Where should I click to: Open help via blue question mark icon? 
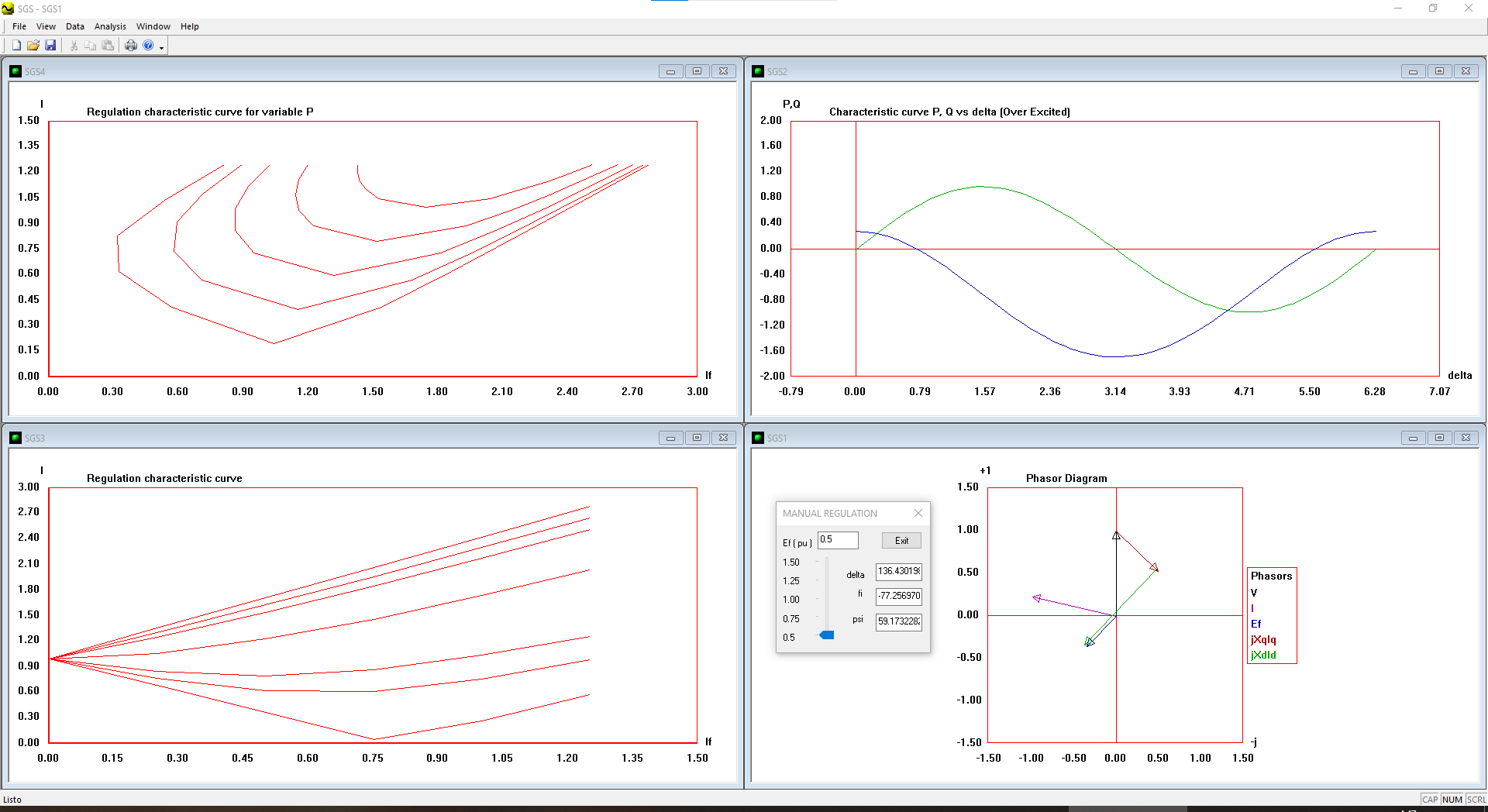tap(148, 46)
